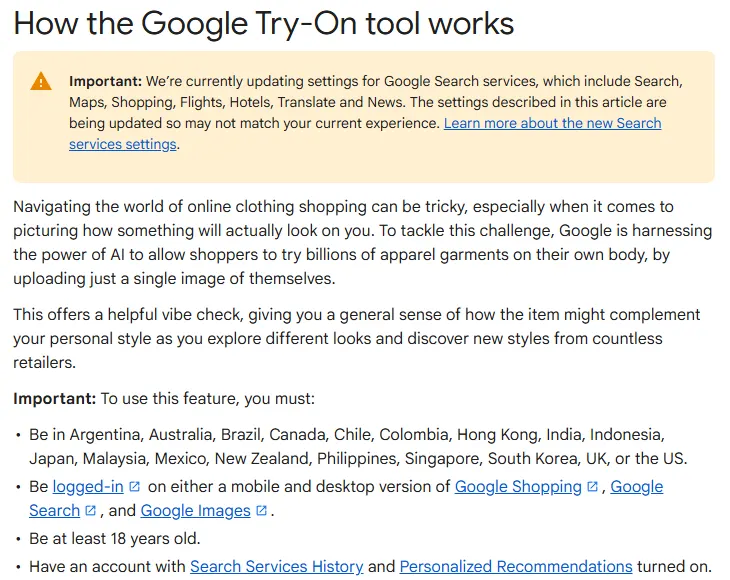Click external-link icon after Google Images

[x=262, y=511]
